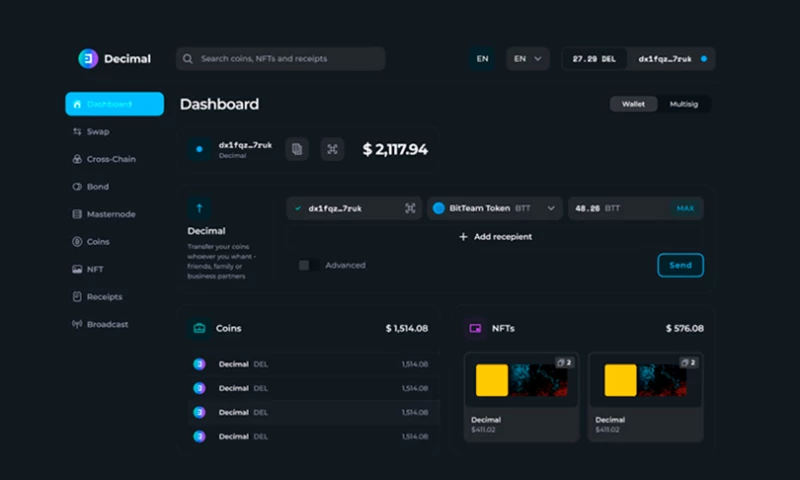Click the blue status dot in header
Screen dimensions: 800x480
[x=704, y=59]
